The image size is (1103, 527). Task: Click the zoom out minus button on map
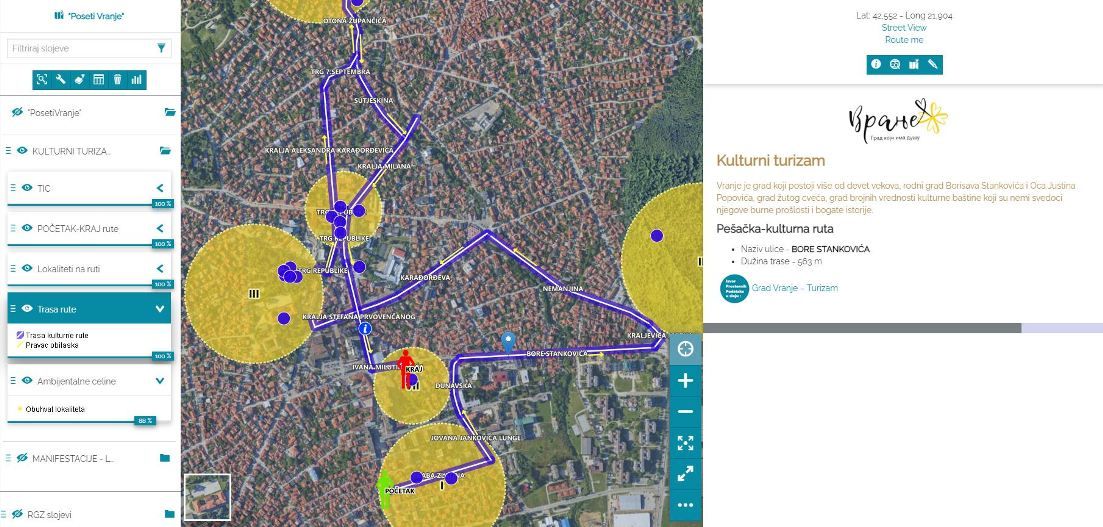tap(685, 412)
